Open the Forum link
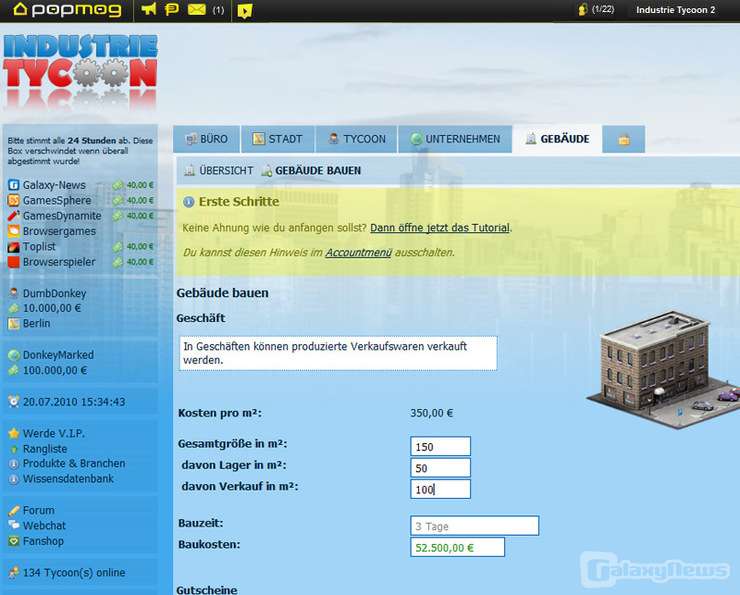 click(x=38, y=511)
